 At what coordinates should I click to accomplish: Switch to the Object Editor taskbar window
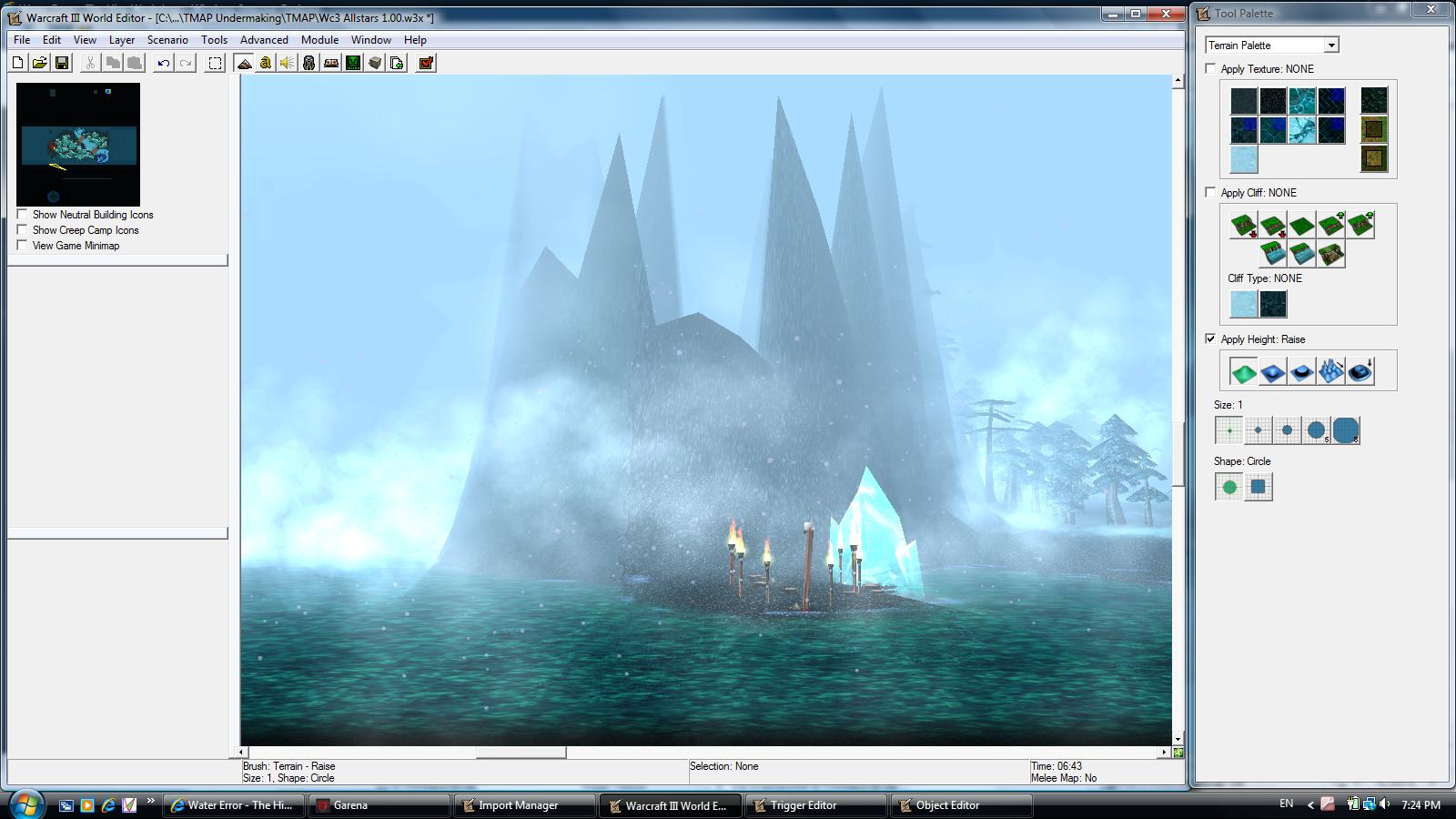coord(961,805)
